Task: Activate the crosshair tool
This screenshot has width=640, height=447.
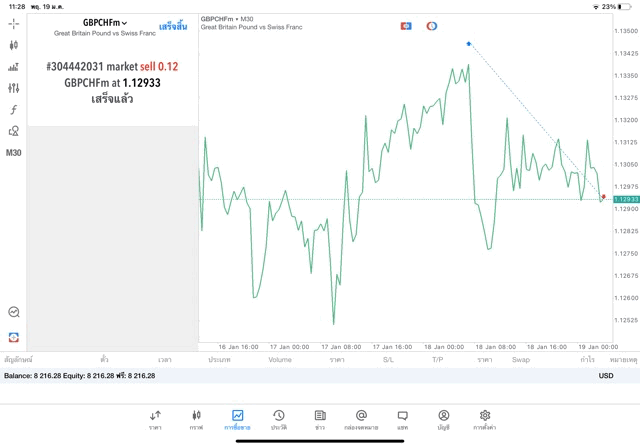Action: click(13, 24)
